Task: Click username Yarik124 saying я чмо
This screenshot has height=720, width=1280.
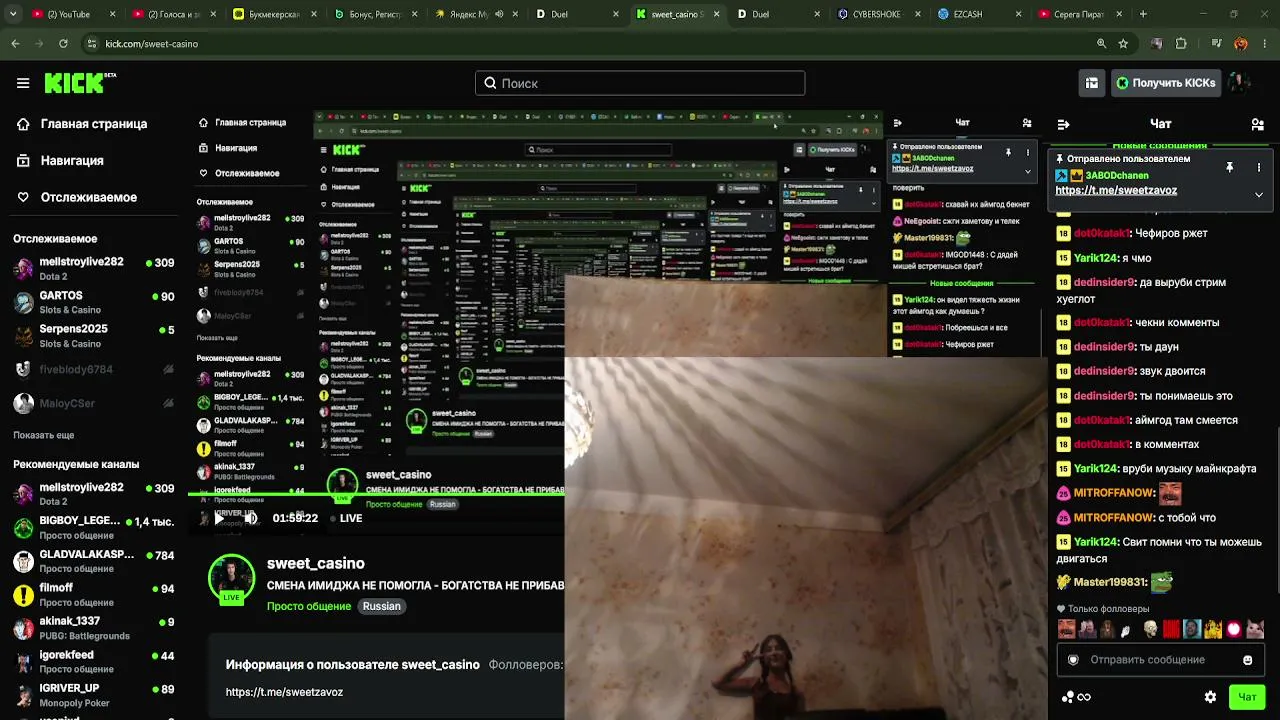Action: [x=1095, y=258]
